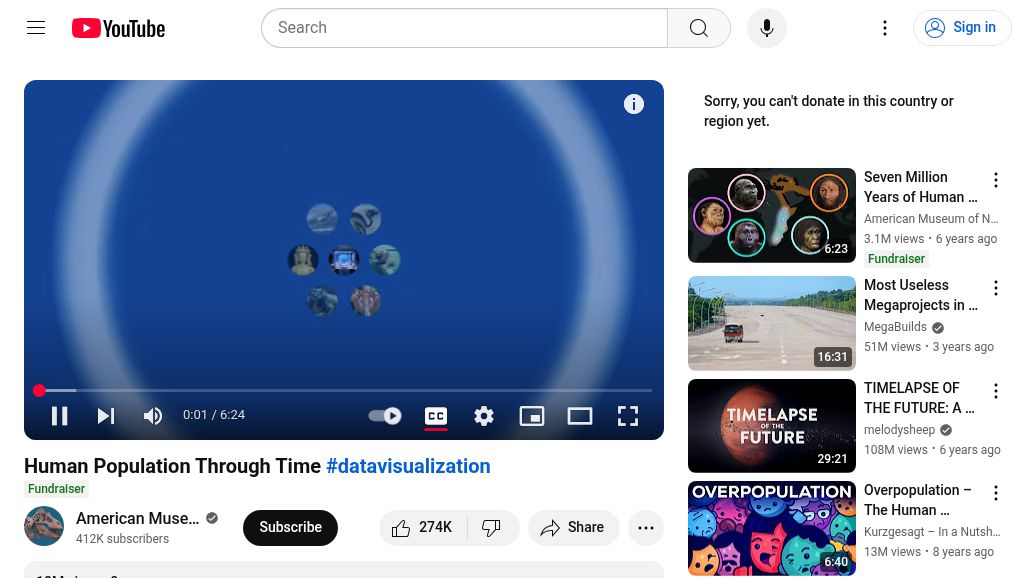Open Timelapse of the Future thumbnail
This screenshot has height=578, width=1028.
pyautogui.click(x=772, y=426)
